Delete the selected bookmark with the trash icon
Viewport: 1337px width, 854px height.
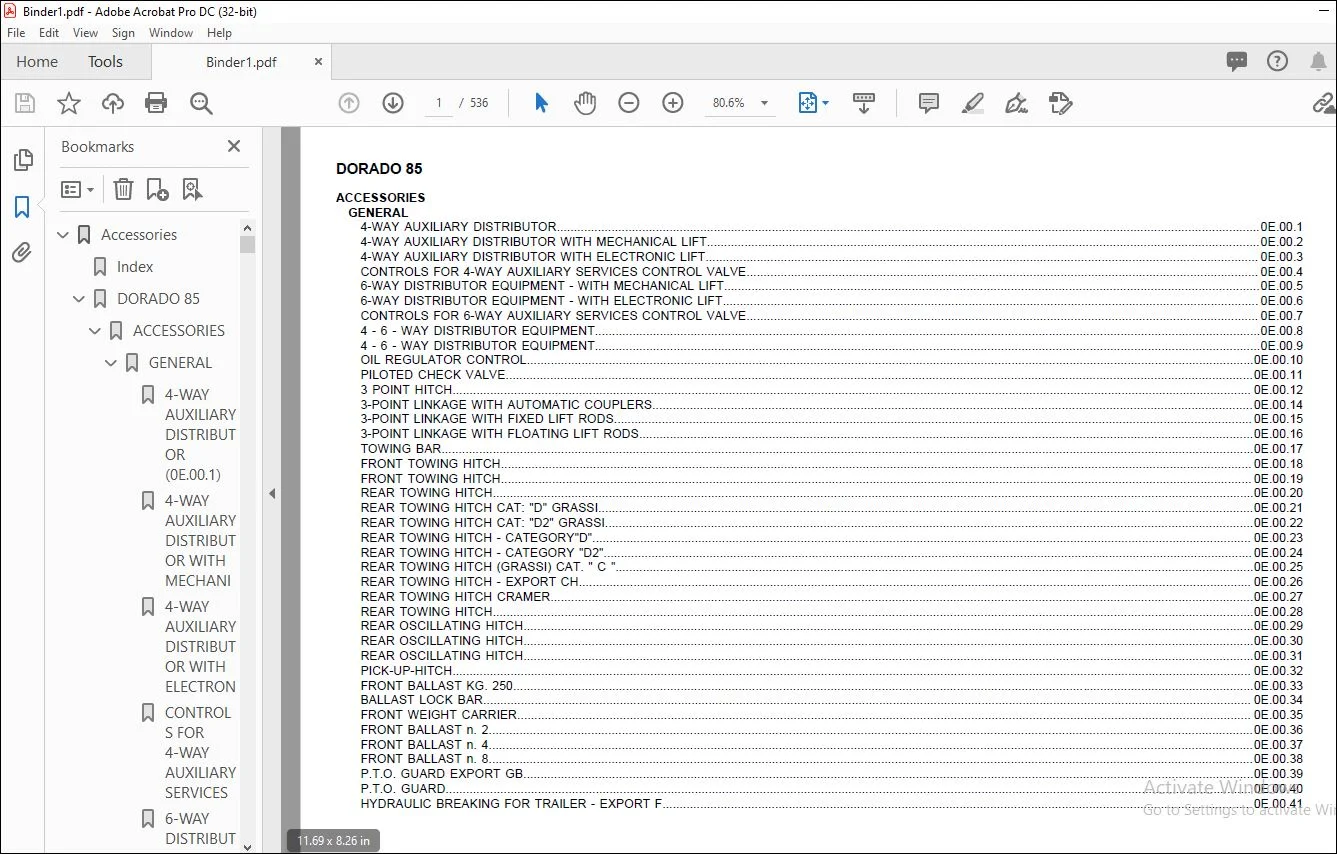coord(123,189)
